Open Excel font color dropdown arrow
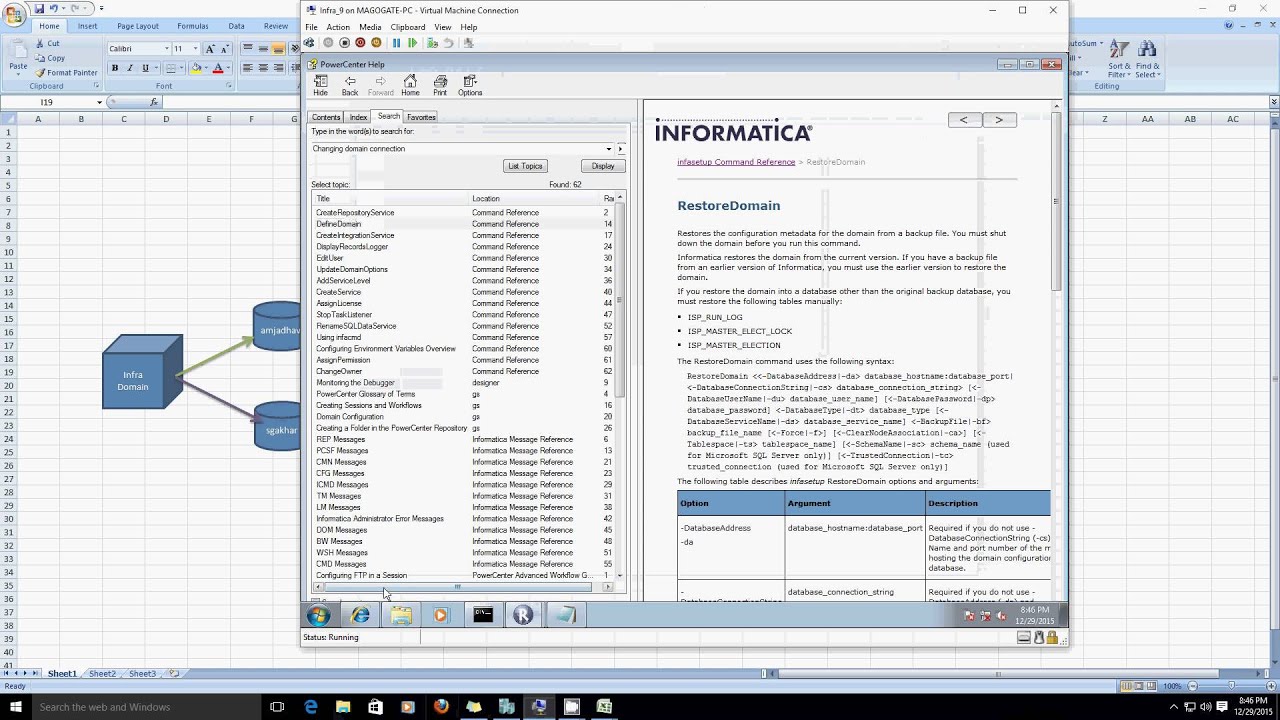The width and height of the screenshot is (1280, 720). tap(229, 68)
